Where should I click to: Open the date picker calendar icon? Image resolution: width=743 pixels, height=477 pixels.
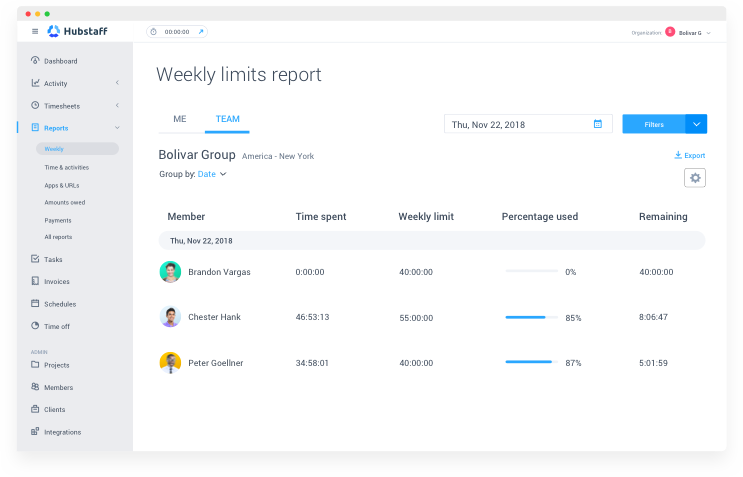(598, 124)
